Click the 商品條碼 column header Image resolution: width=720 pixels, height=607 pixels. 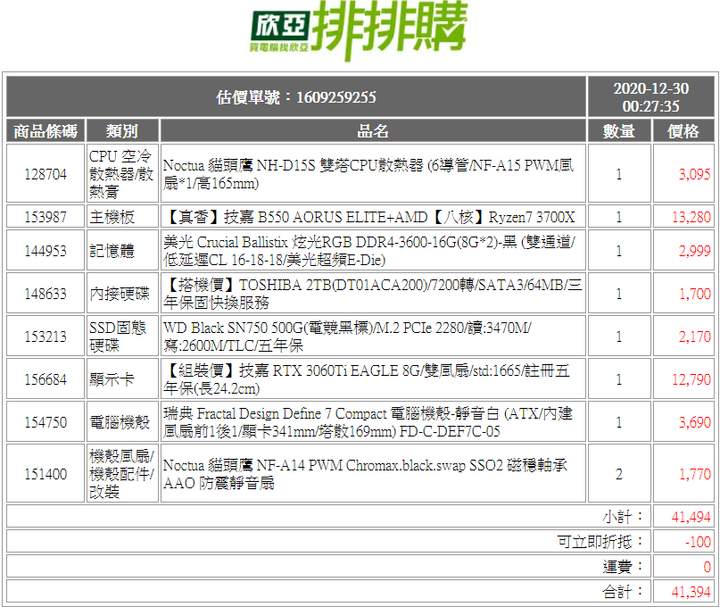point(45,131)
